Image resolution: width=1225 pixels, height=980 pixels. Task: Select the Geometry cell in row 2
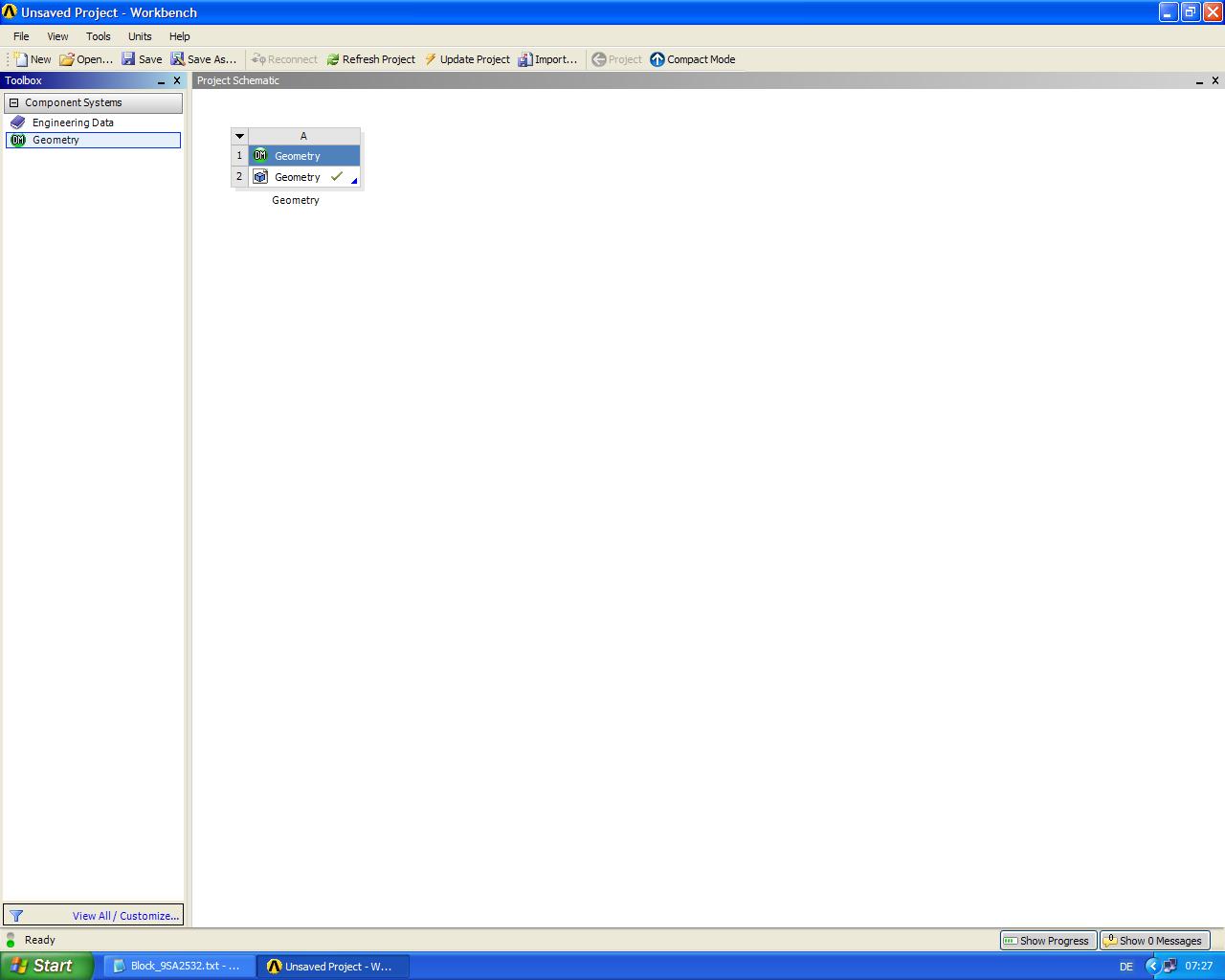coord(304,177)
